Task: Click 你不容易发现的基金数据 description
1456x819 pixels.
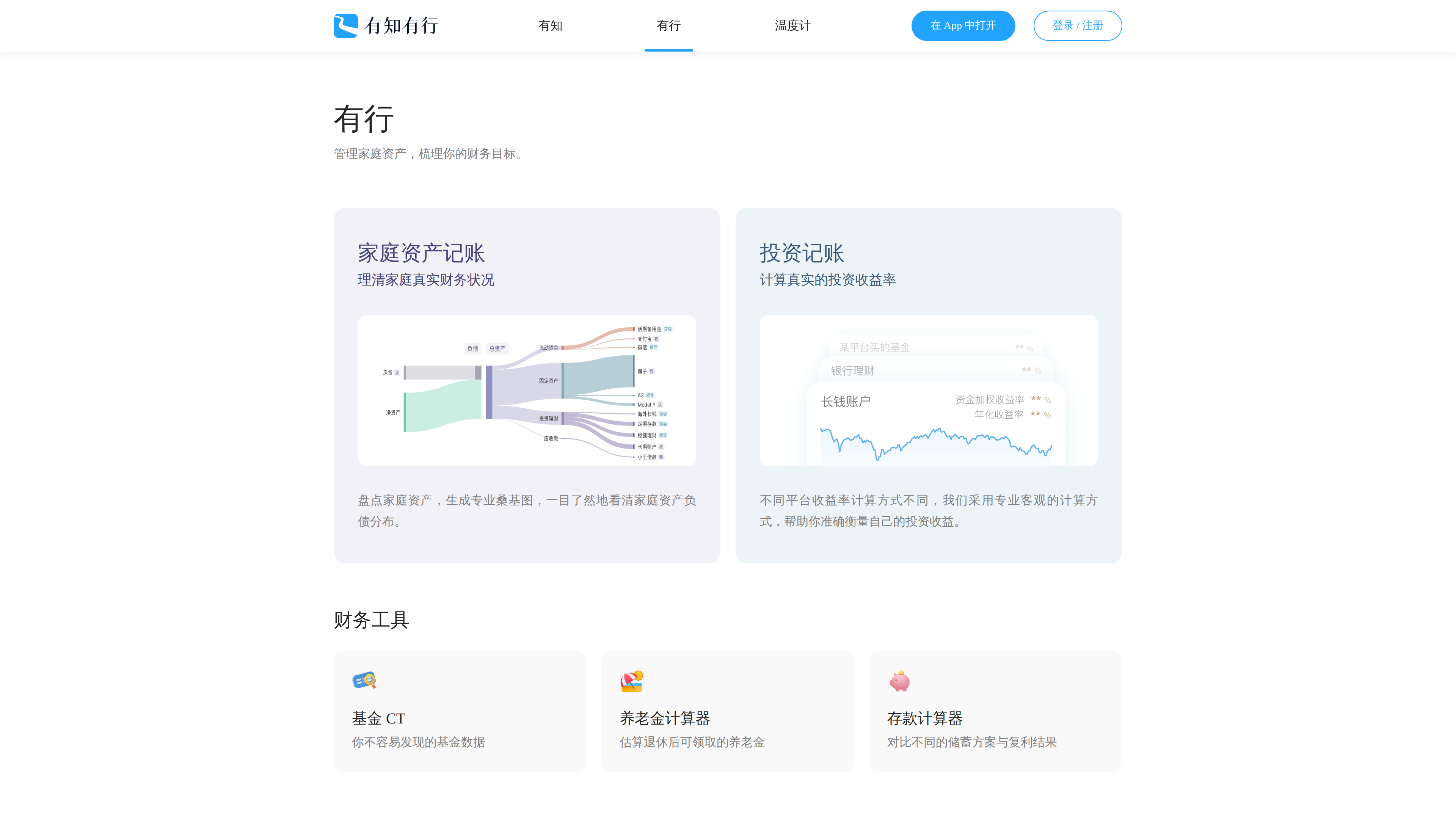Action: pyautogui.click(x=418, y=742)
